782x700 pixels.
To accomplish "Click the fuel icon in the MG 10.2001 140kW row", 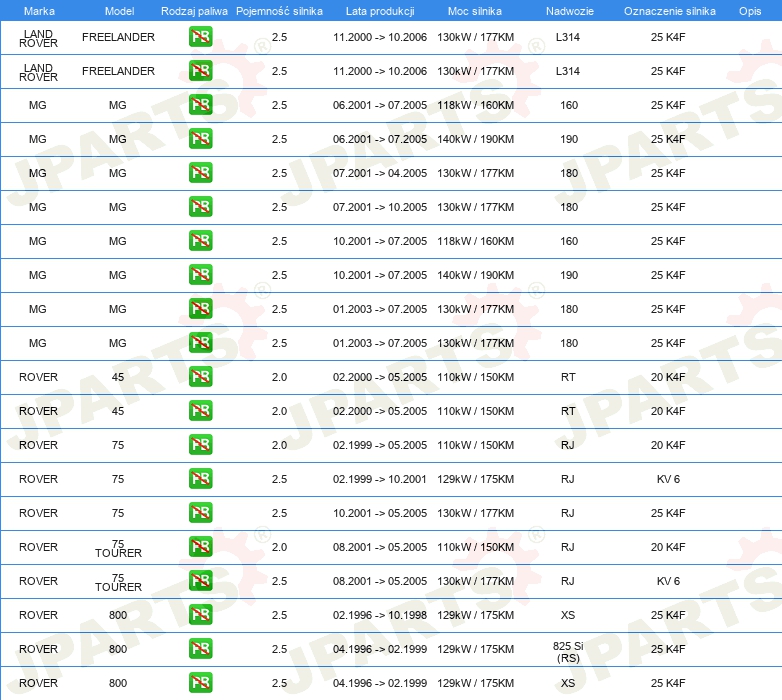I will click(200, 274).
